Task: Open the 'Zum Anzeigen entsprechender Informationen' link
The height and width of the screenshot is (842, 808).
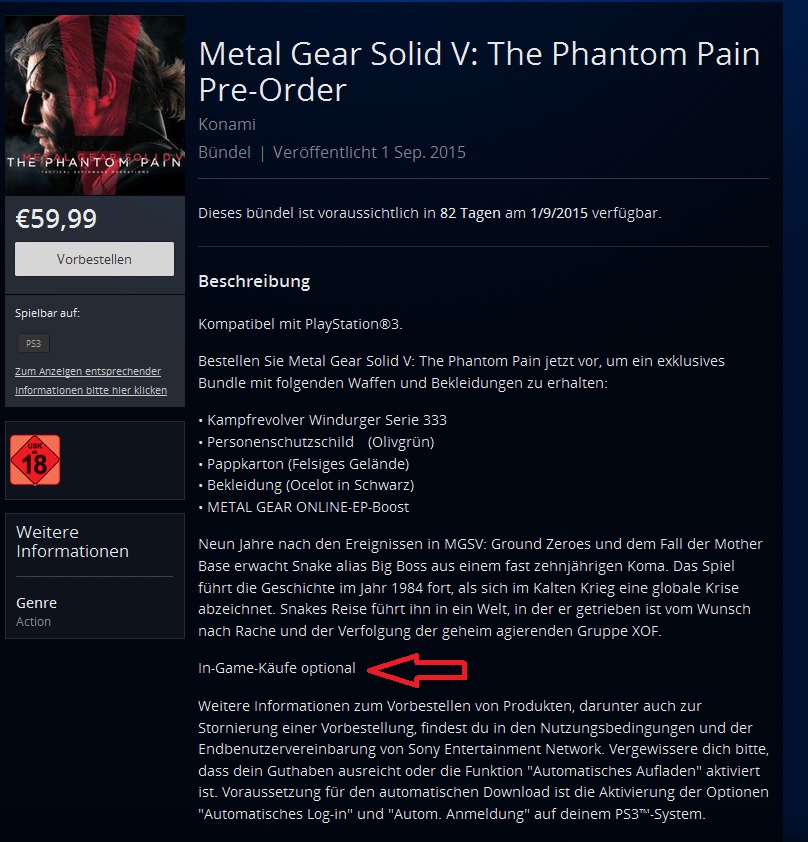Action: (91, 381)
